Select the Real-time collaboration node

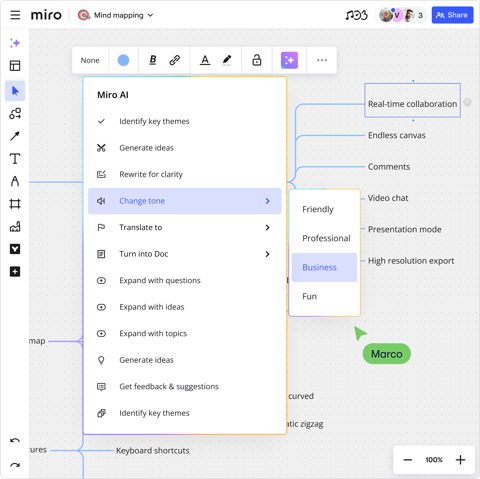tap(412, 101)
